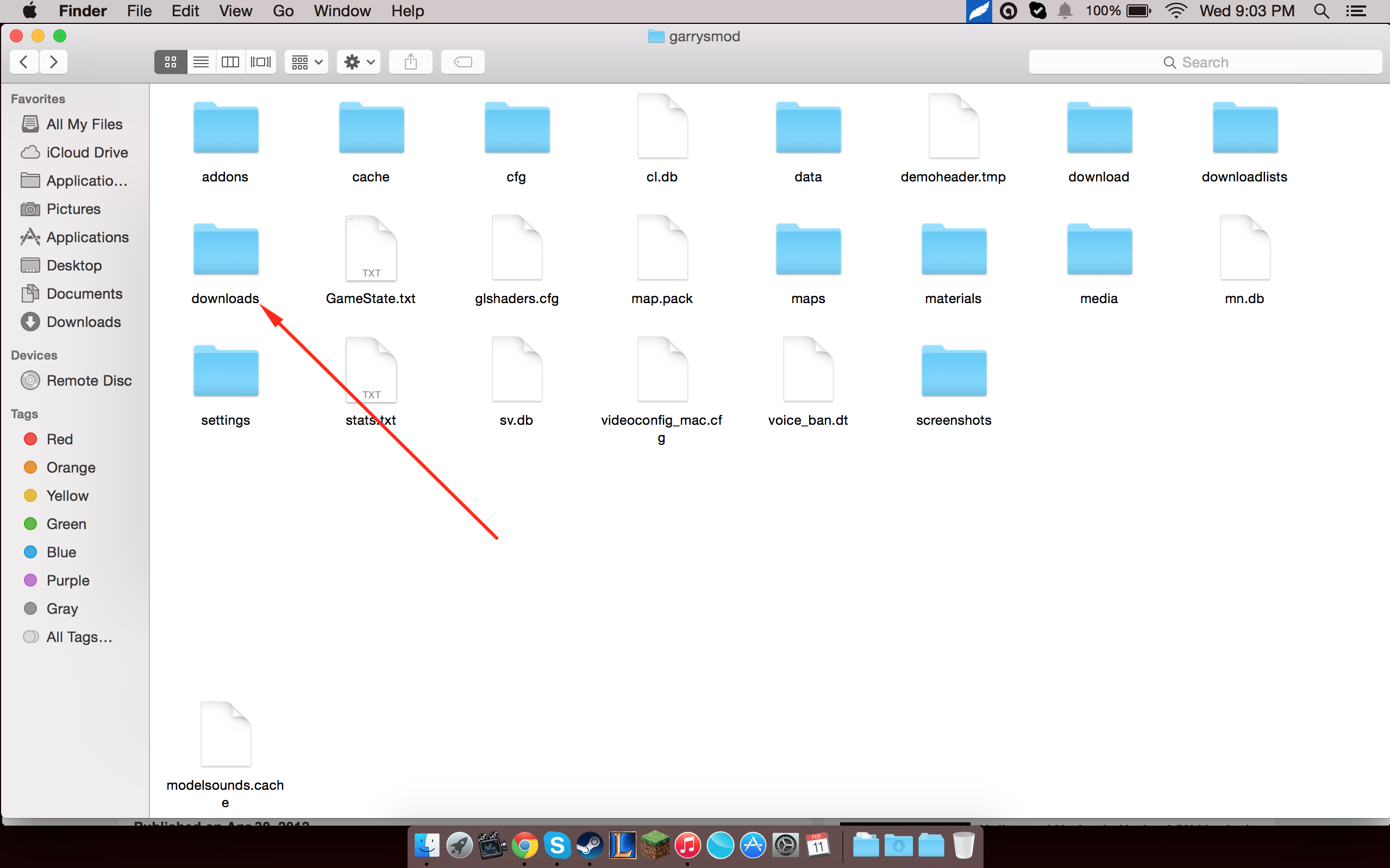Select icon view mode

[171, 62]
